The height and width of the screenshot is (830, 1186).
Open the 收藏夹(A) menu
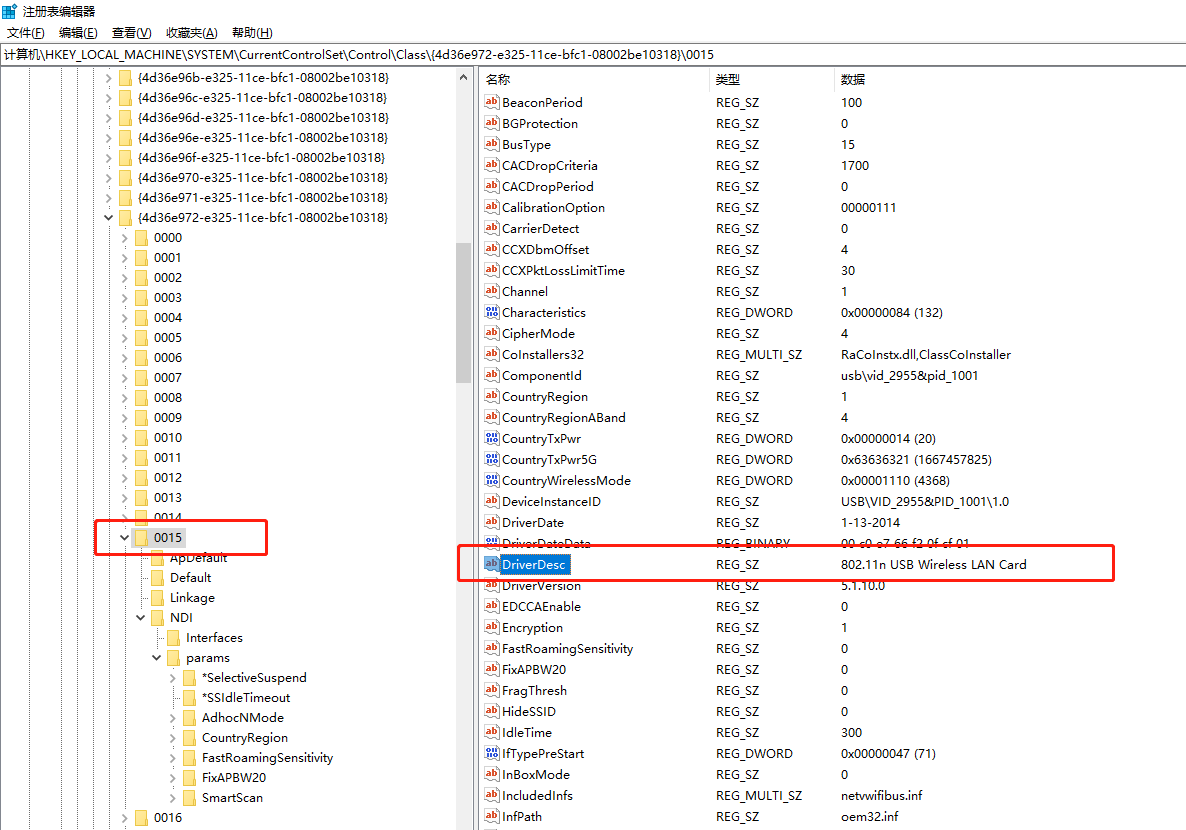tap(192, 33)
